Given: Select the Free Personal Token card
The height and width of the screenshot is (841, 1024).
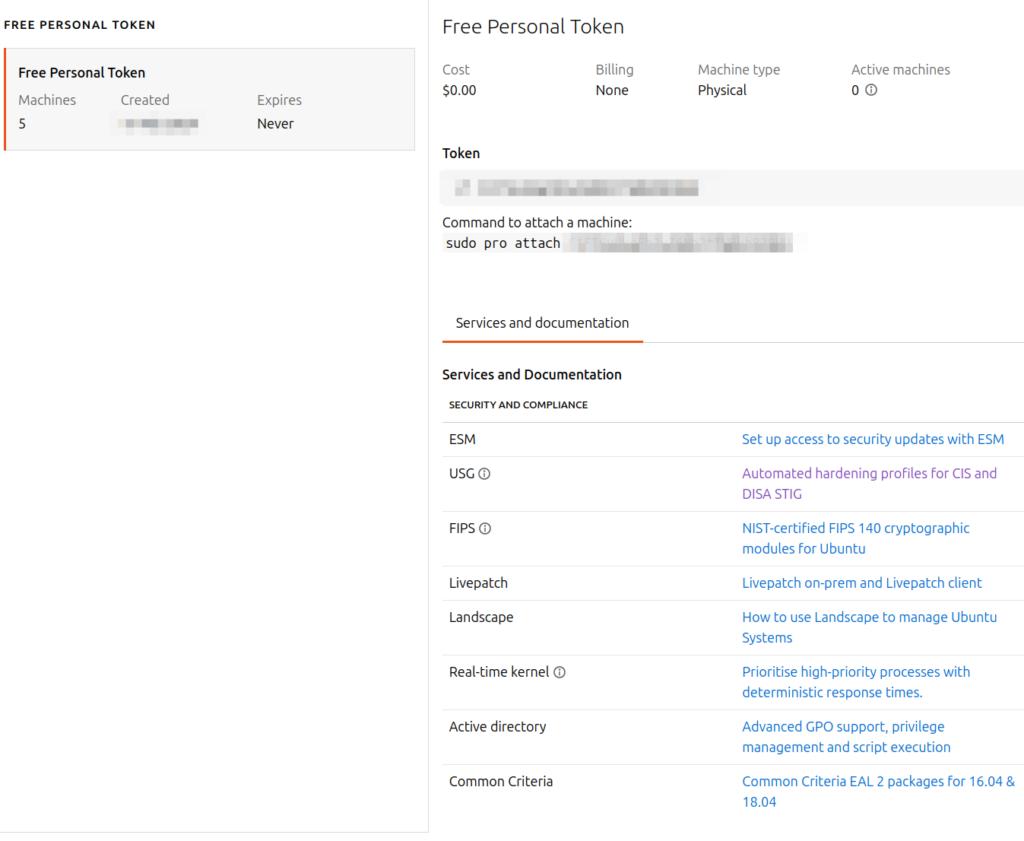Looking at the screenshot, I should point(210,99).
